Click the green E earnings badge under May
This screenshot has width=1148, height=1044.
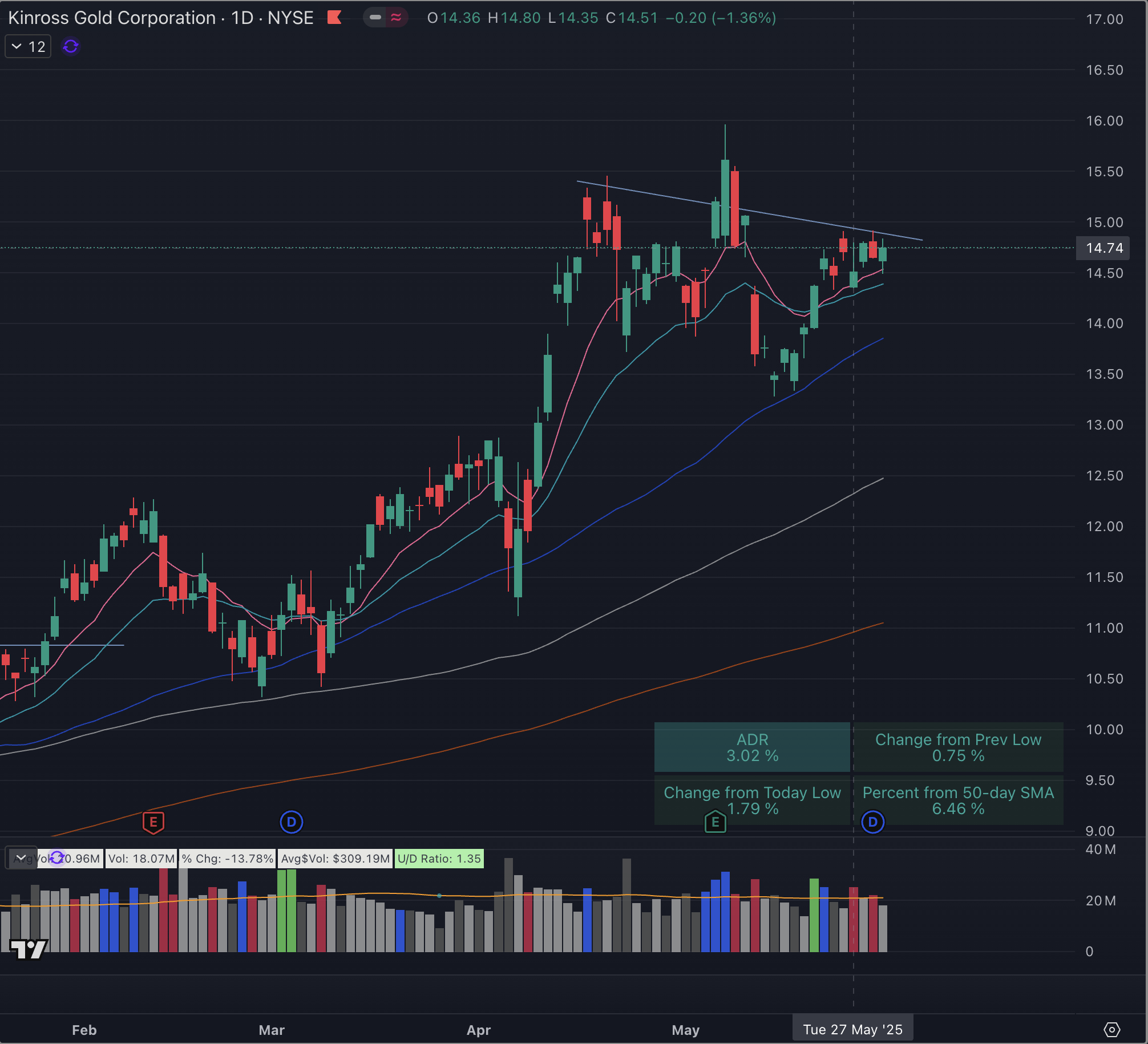click(715, 822)
